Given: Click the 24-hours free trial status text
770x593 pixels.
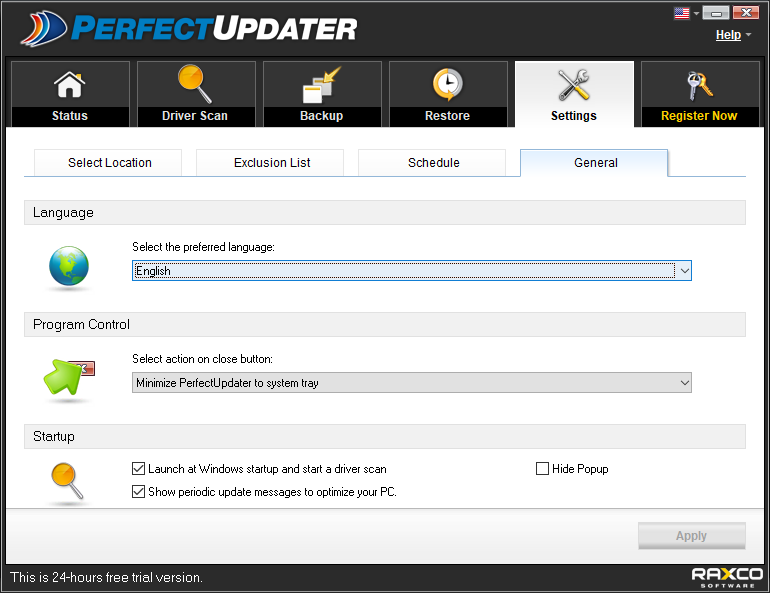Looking at the screenshot, I should coord(106,577).
